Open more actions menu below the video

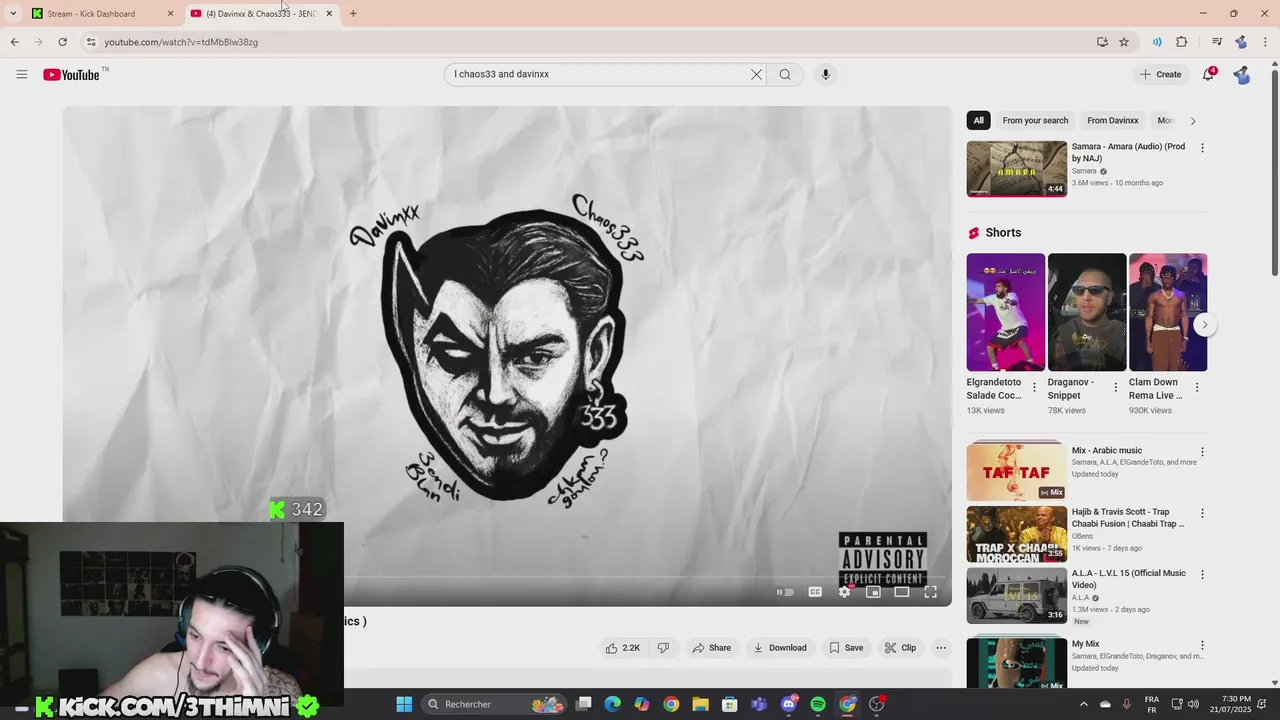941,648
